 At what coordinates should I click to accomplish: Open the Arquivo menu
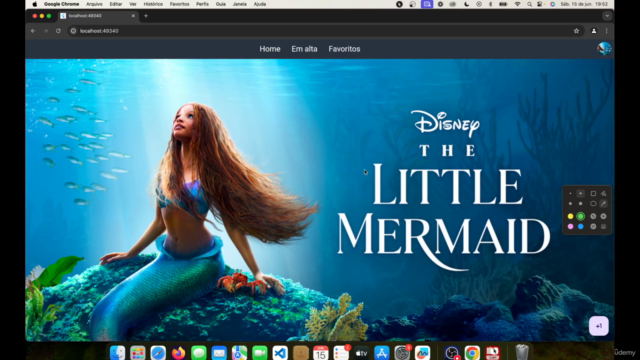94,4
